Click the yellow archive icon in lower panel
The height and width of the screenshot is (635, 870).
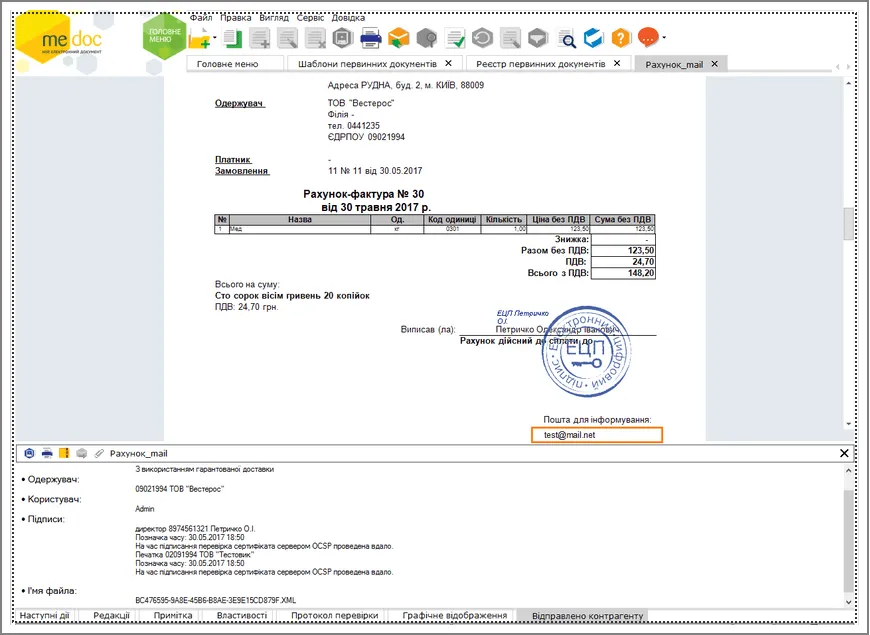tap(64, 453)
